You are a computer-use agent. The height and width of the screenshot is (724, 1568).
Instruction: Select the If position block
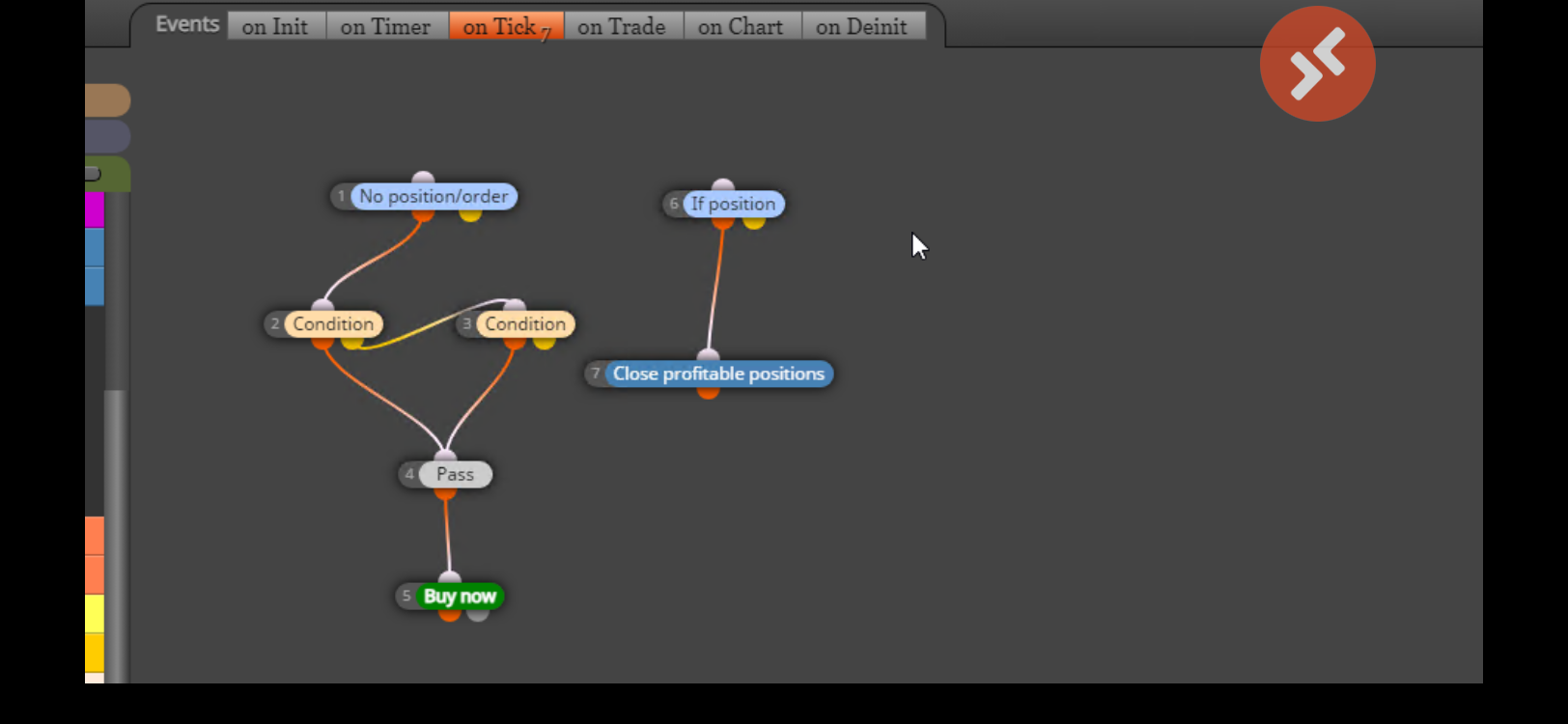point(733,204)
